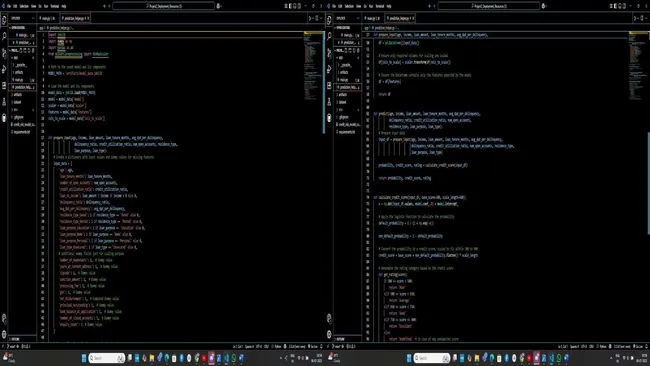Select prediction_helper.py in left explorer tree
The width and height of the screenshot is (650, 366).
tap(22, 87)
